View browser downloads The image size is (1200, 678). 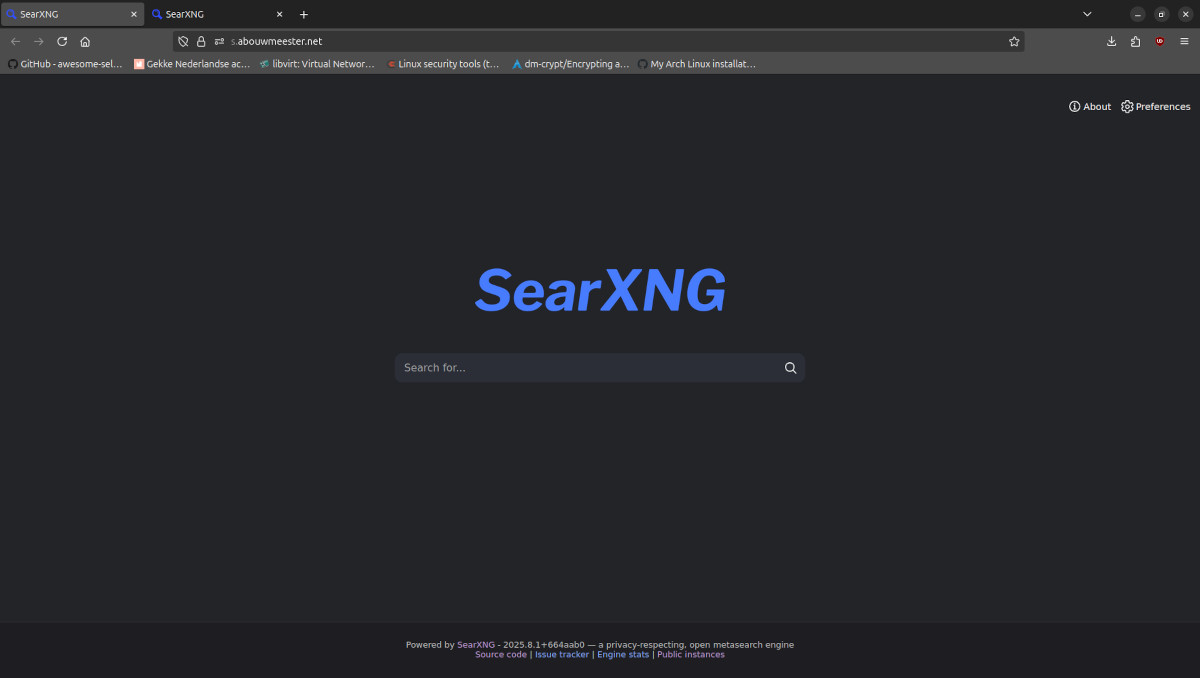point(1111,41)
